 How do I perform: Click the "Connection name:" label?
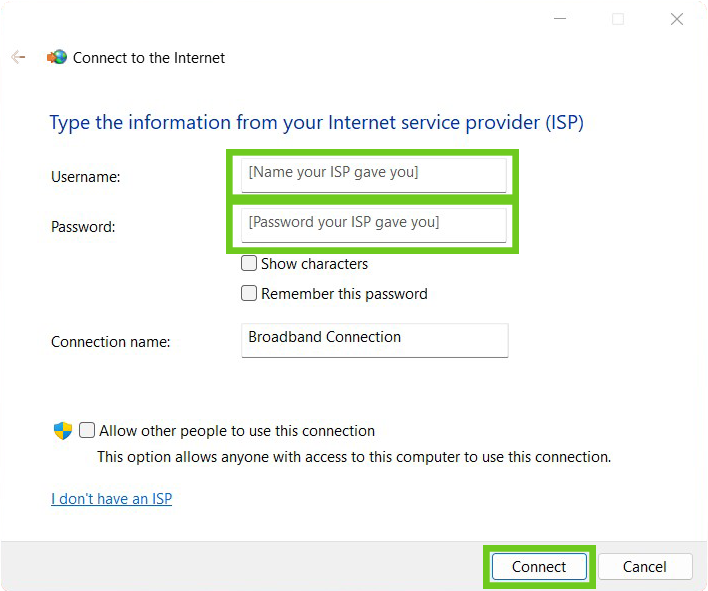coord(110,342)
